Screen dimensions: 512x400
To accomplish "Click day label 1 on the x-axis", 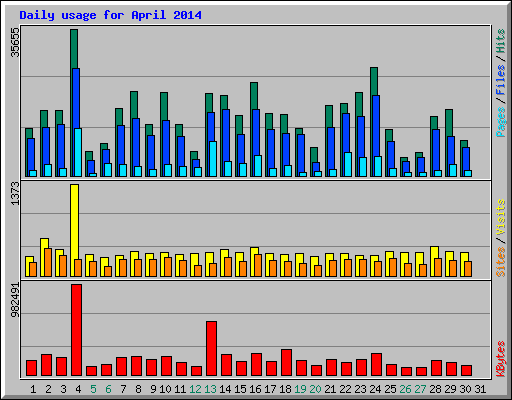I will (33, 389).
